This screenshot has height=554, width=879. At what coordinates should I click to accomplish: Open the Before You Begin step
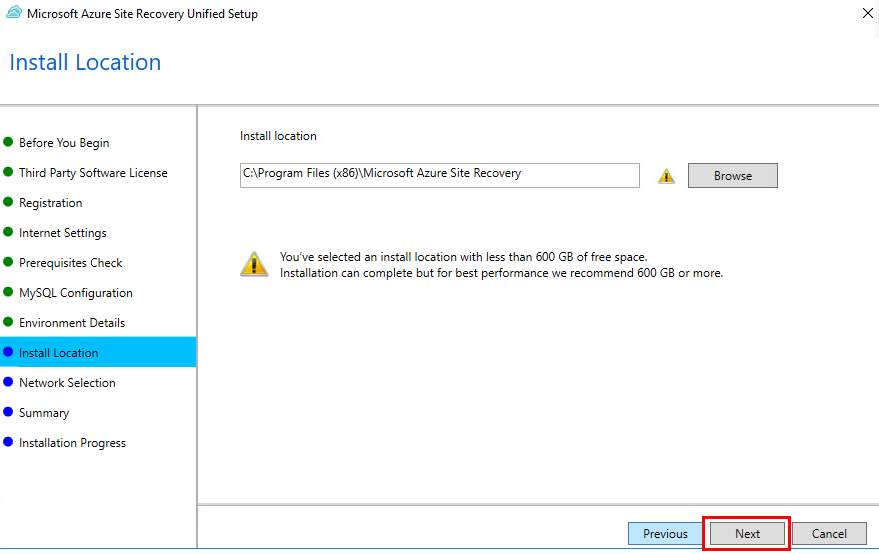64,142
